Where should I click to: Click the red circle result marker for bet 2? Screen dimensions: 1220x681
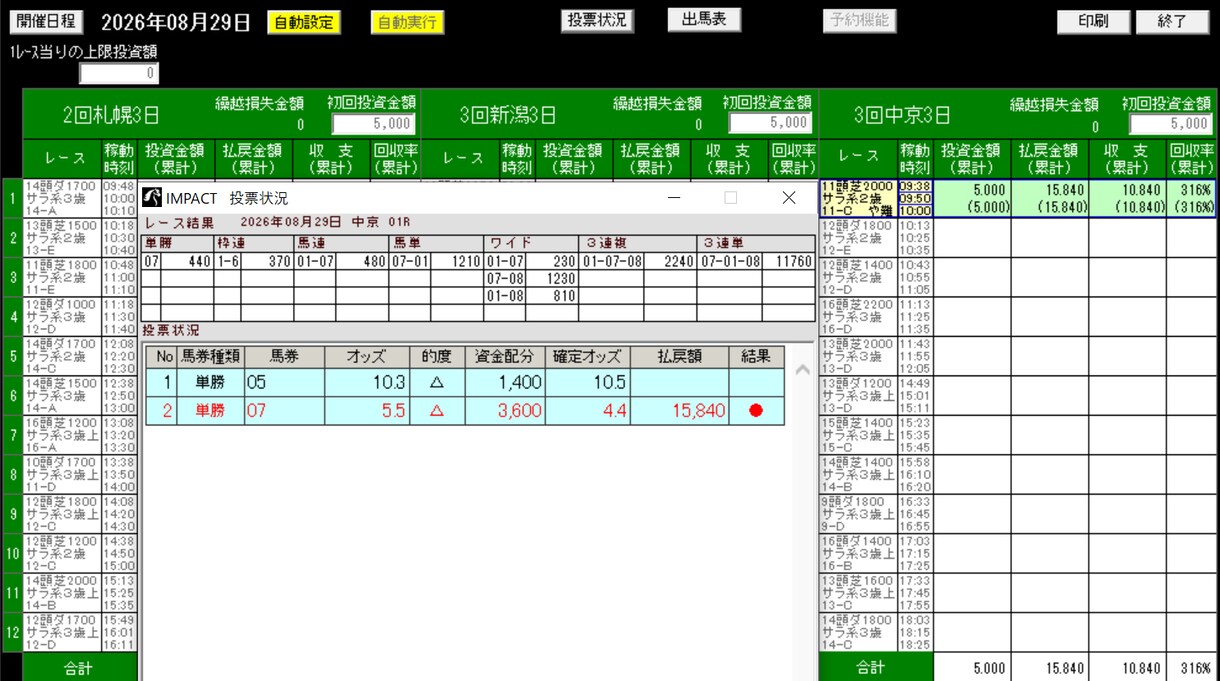[756, 411]
